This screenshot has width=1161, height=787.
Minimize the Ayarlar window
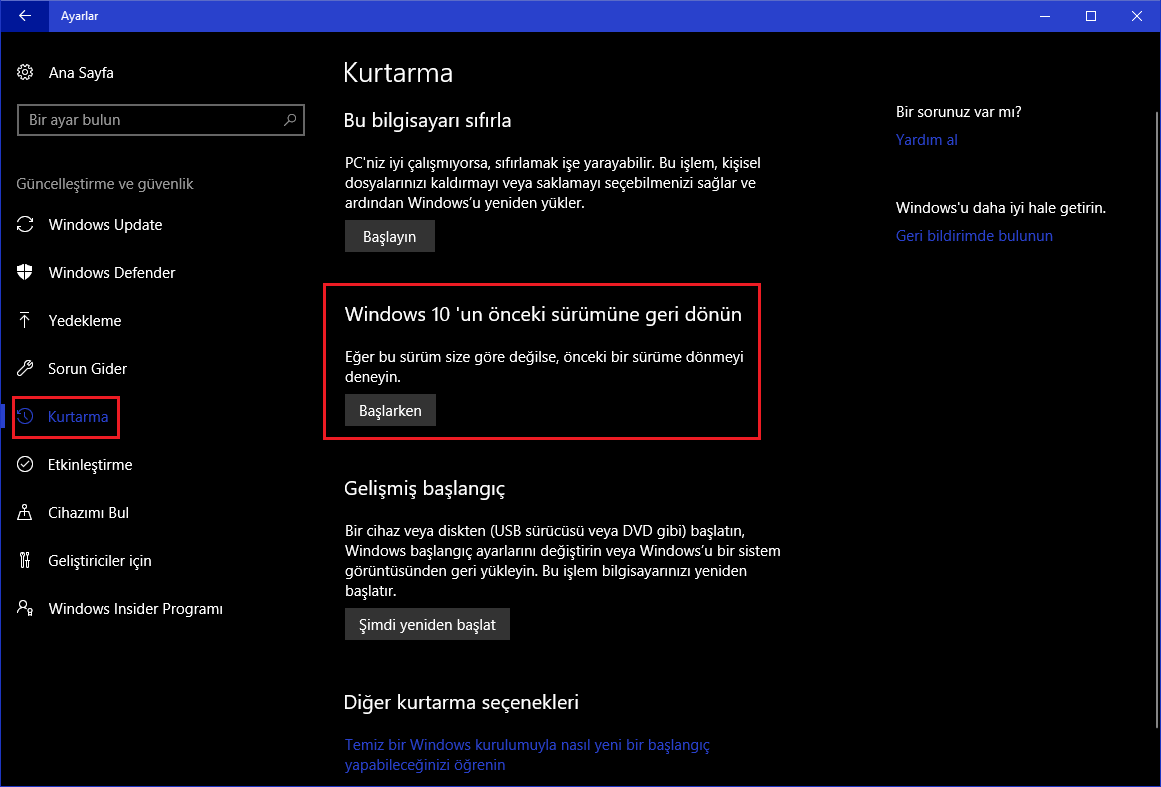(x=1045, y=16)
